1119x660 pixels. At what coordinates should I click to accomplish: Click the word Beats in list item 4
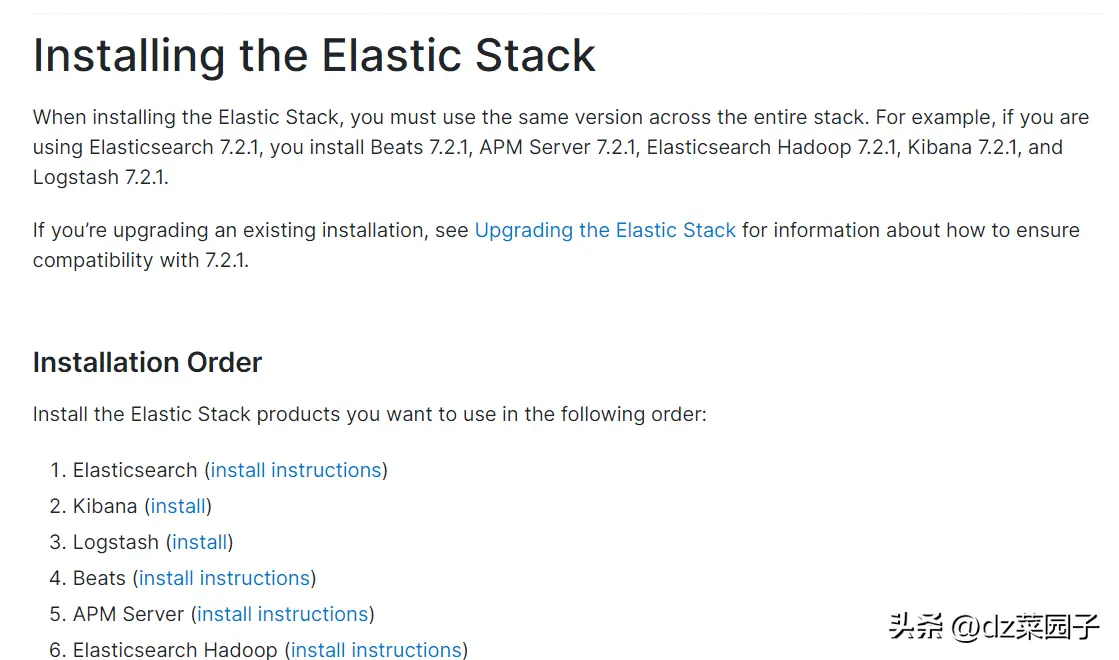click(99, 578)
